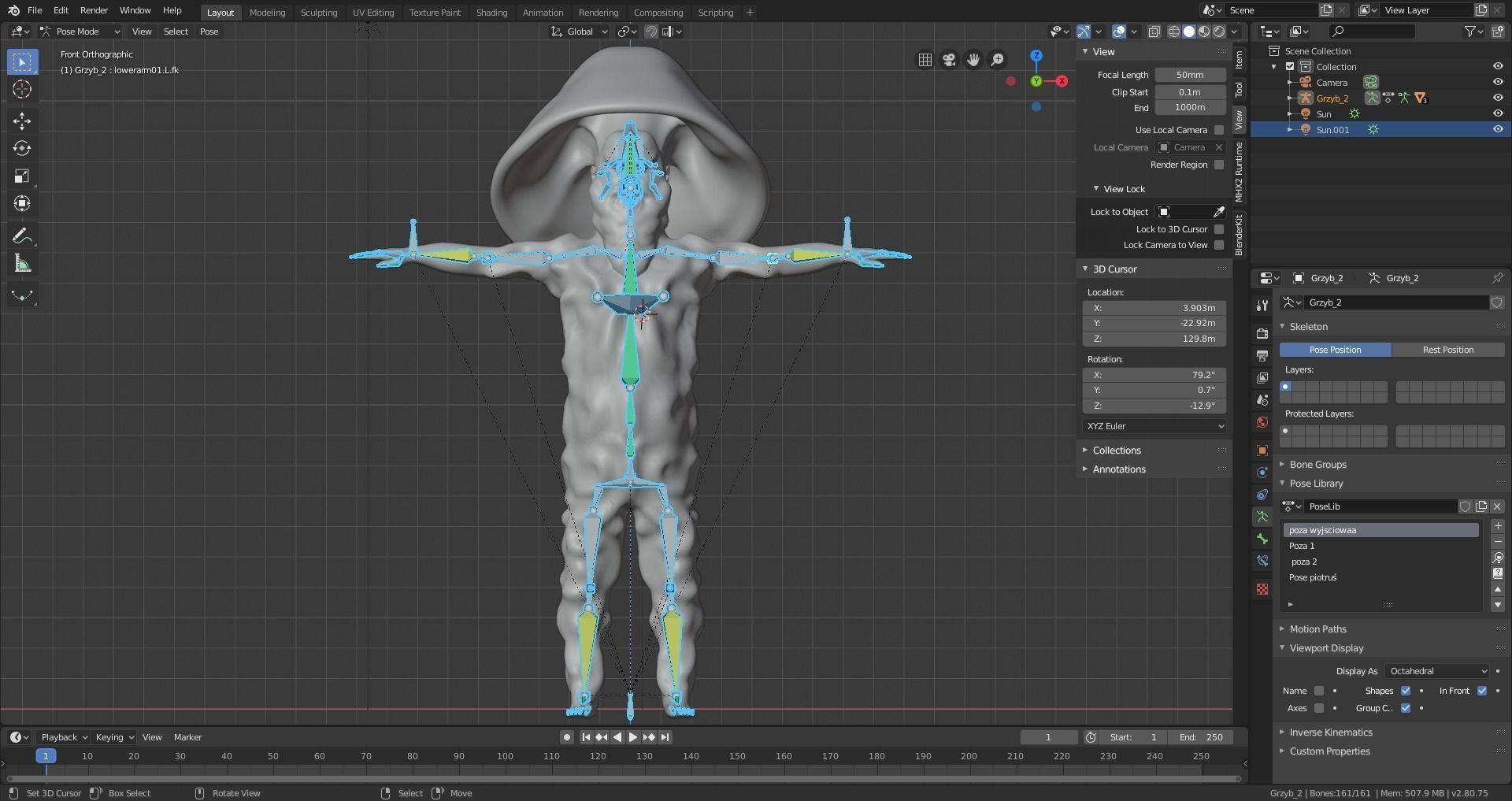Toggle X-ray display button

pos(1154,32)
